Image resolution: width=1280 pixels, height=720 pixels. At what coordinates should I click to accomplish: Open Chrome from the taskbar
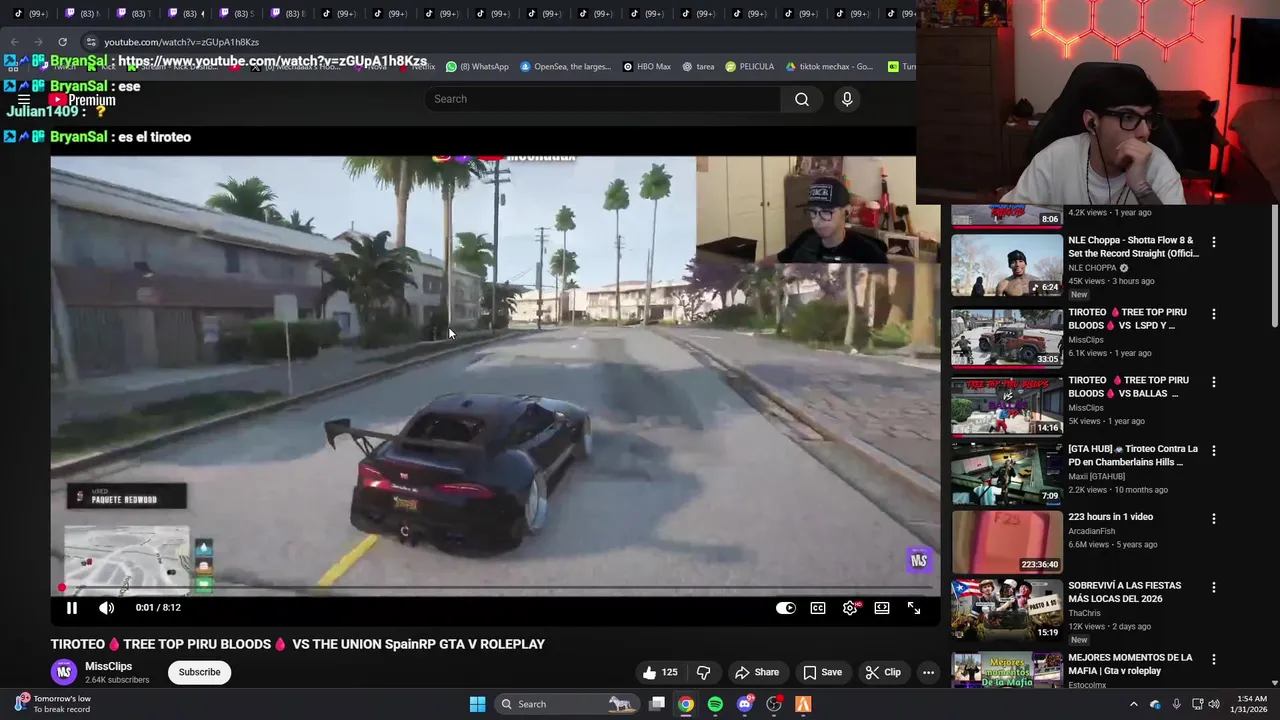686,704
